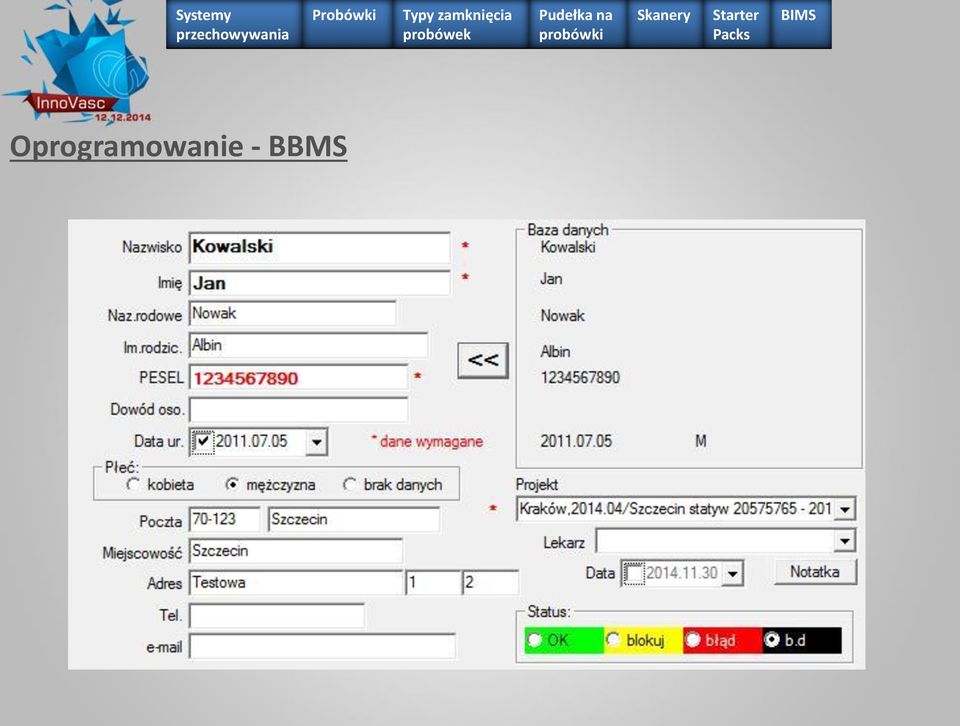This screenshot has width=960, height=726.
Task: Click the Imię field containing Jan
Action: pyautogui.click(x=320, y=283)
